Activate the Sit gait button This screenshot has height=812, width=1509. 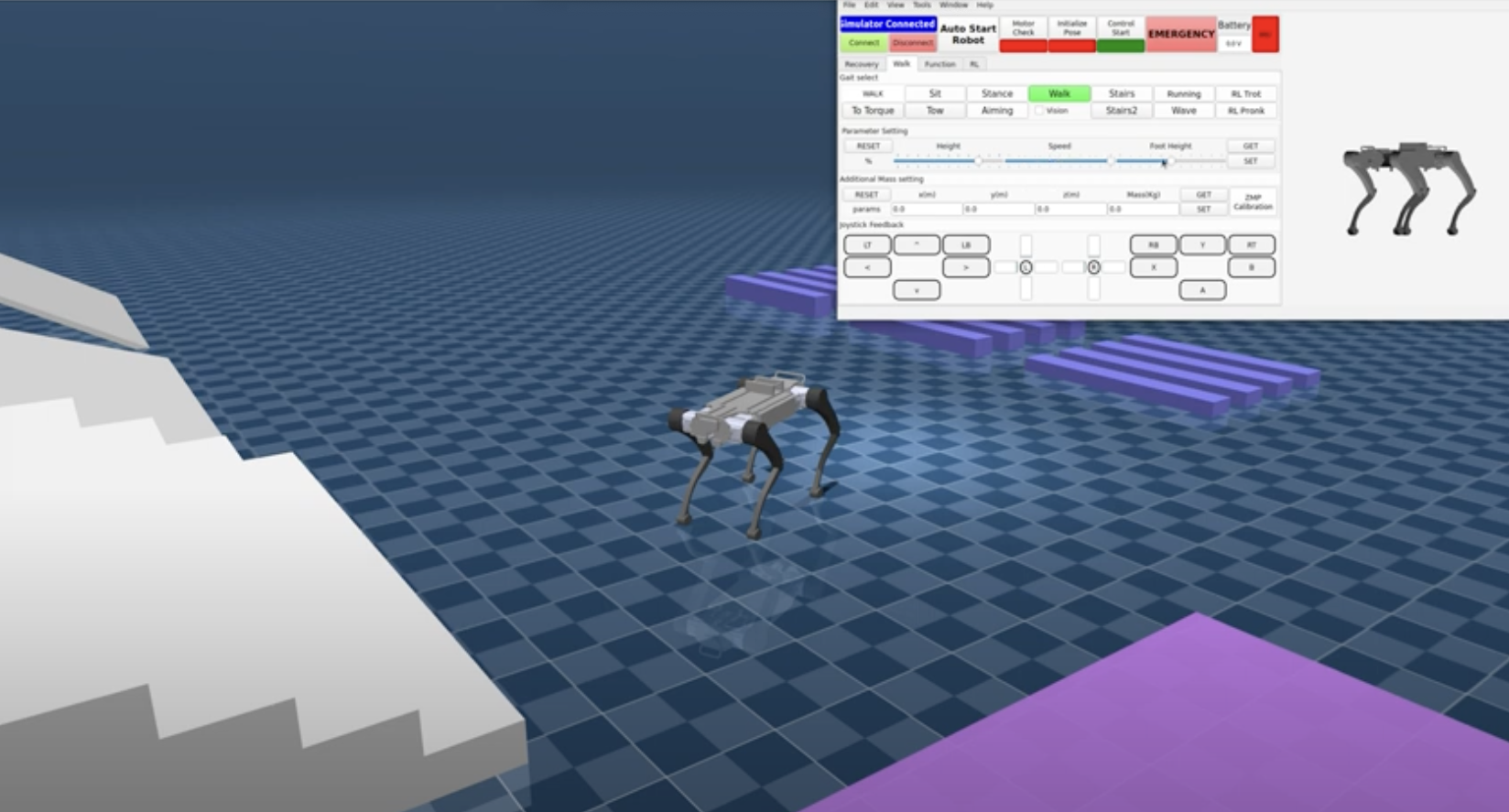(934, 93)
